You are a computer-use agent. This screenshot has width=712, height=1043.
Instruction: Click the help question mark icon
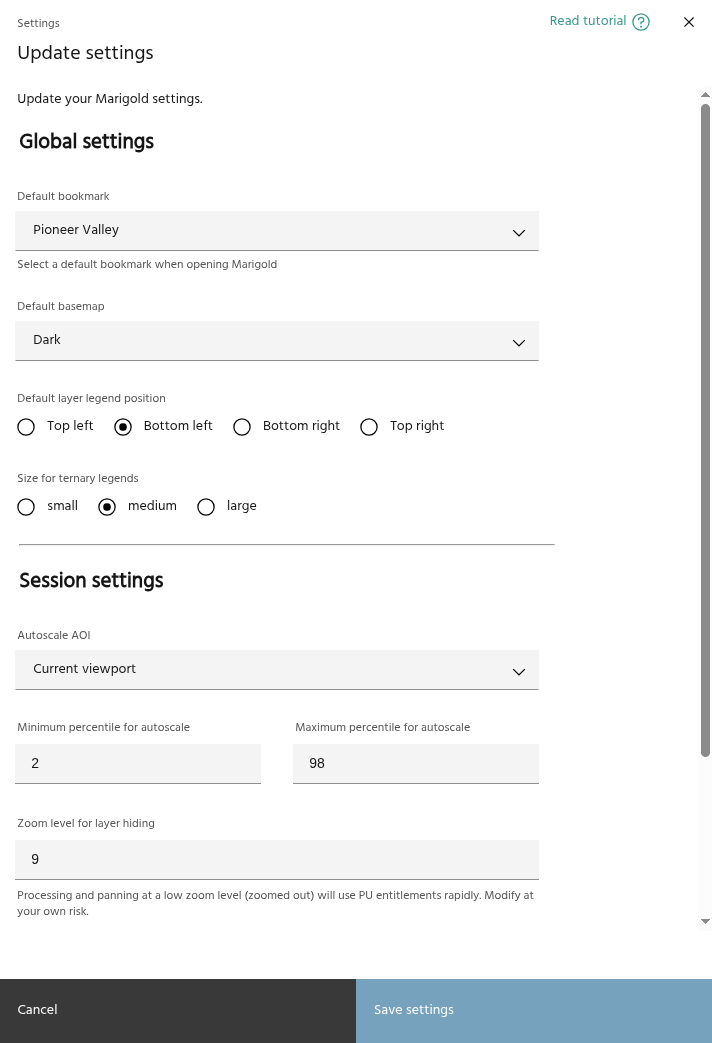(641, 22)
